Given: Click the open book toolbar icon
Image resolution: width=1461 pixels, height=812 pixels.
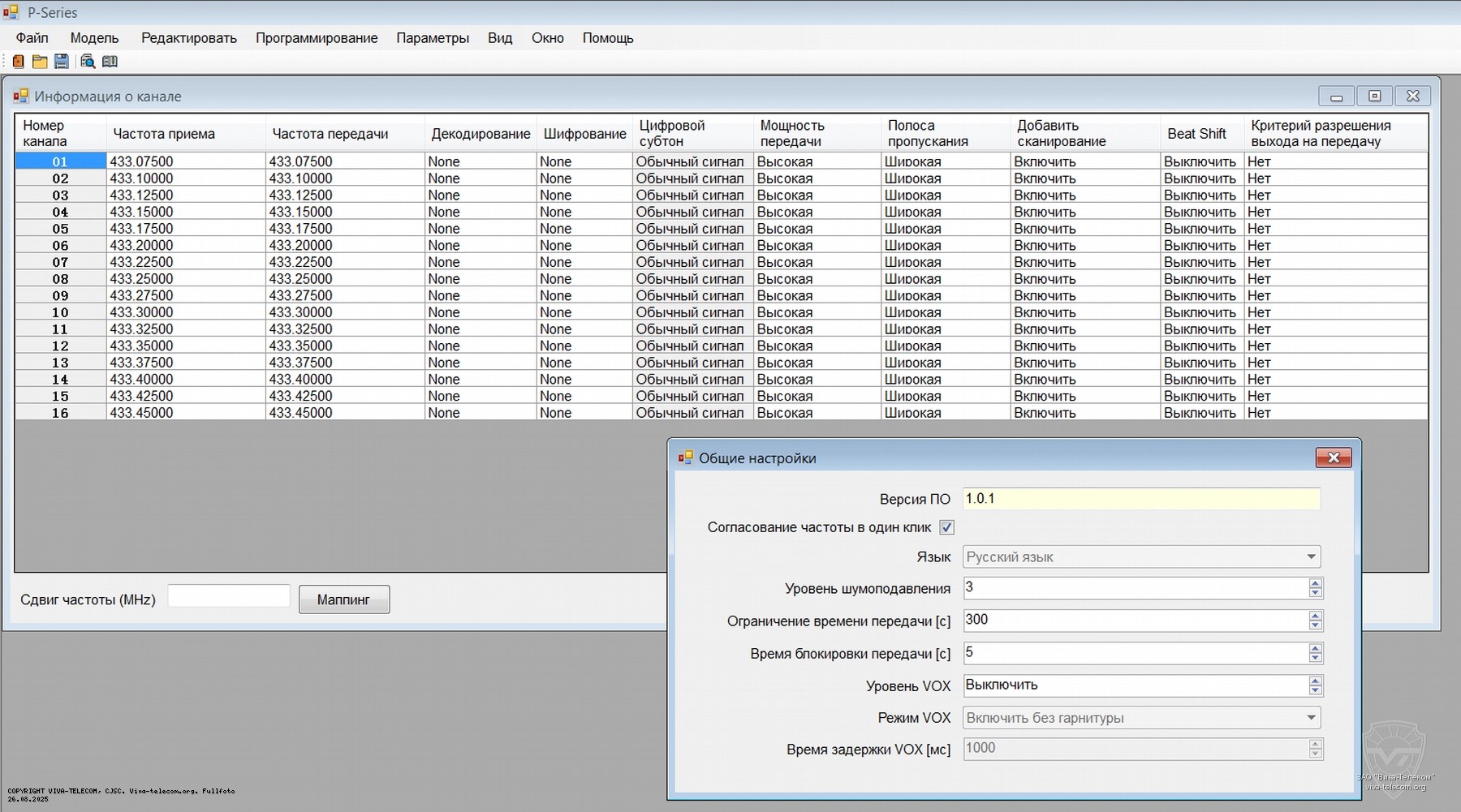Looking at the screenshot, I should [110, 62].
